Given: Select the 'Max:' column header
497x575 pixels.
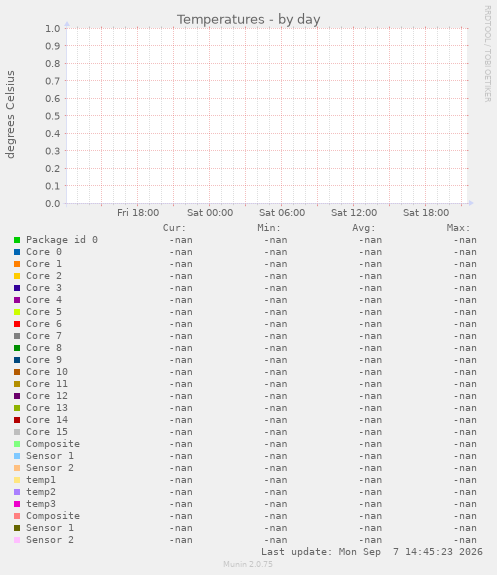Looking at the screenshot, I should coord(458,228).
